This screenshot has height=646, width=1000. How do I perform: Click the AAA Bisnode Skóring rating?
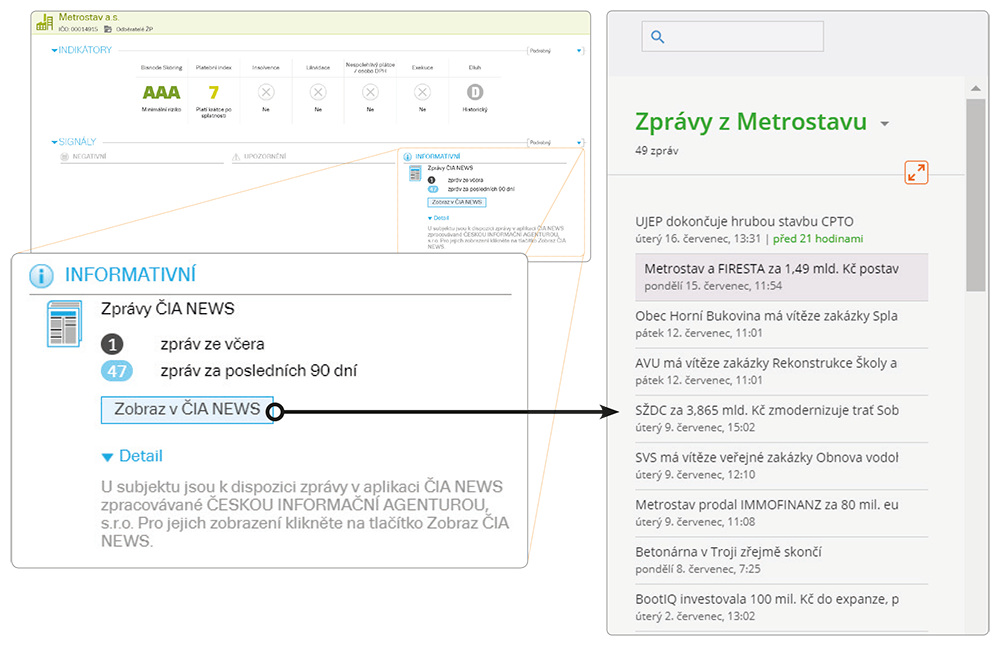(161, 92)
